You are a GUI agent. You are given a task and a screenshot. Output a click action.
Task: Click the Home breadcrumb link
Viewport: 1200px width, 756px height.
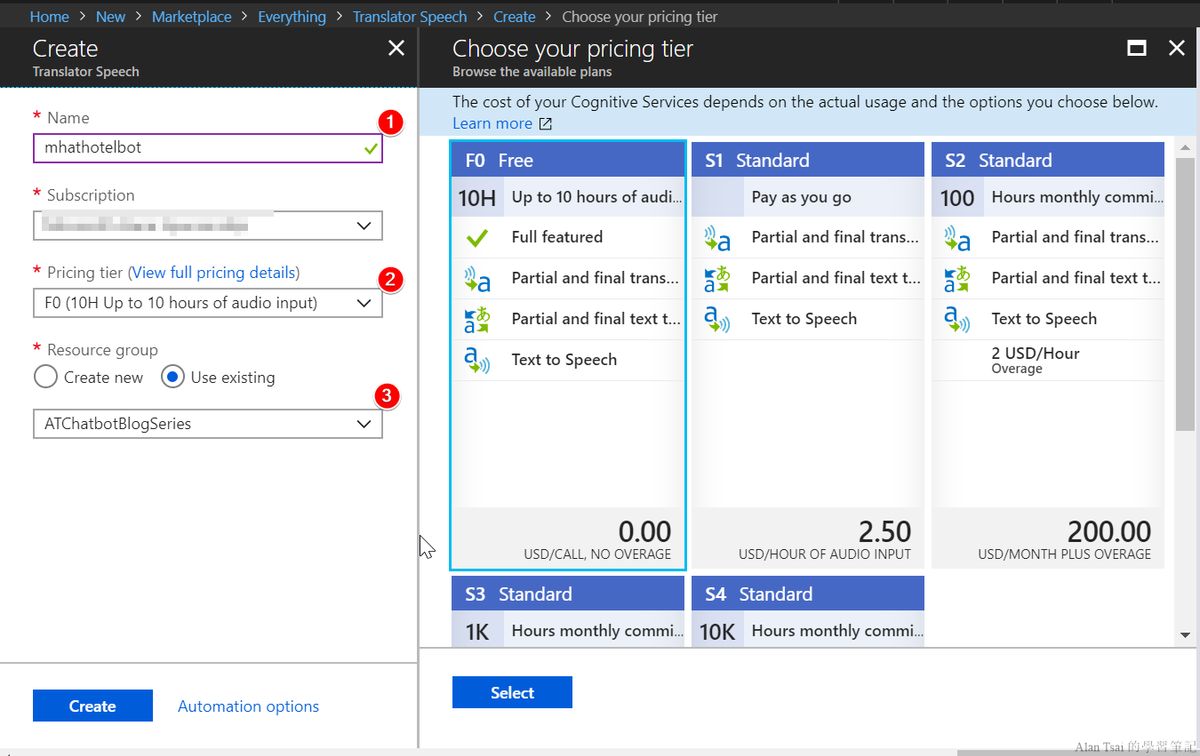click(49, 16)
